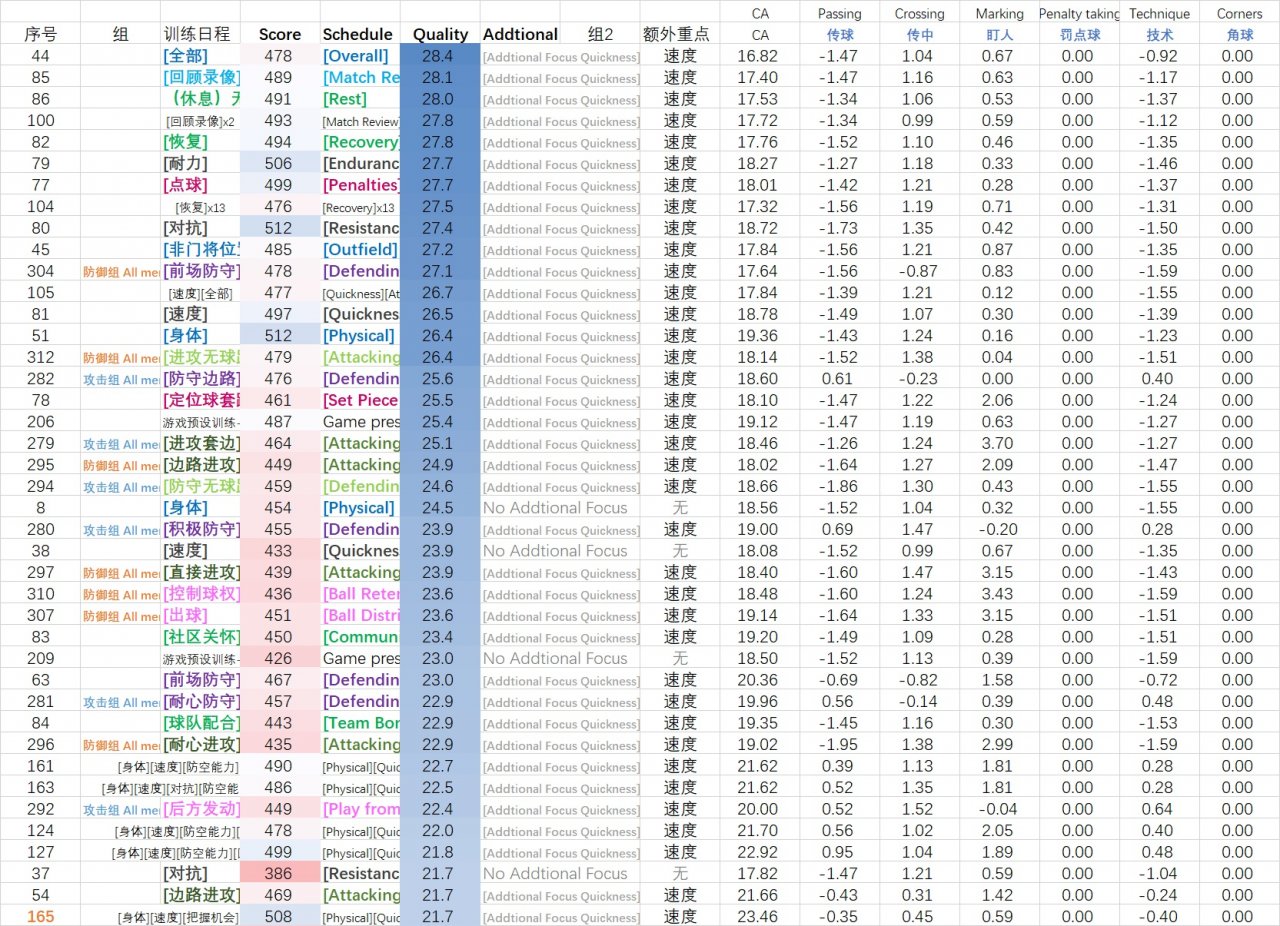Select the Passing value 0.95
1280x926 pixels.
[839, 852]
